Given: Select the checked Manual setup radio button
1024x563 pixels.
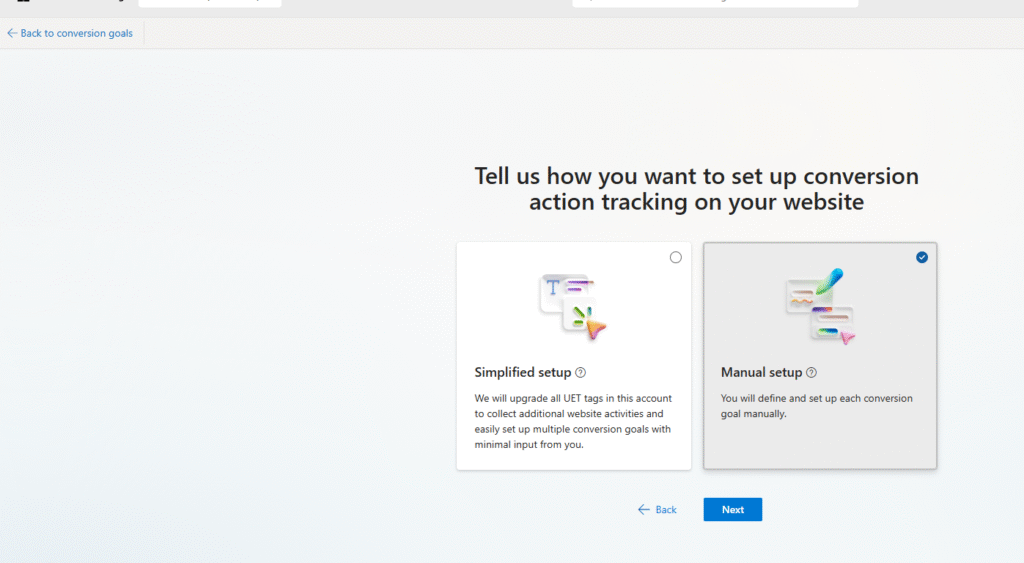Looking at the screenshot, I should point(922,257).
